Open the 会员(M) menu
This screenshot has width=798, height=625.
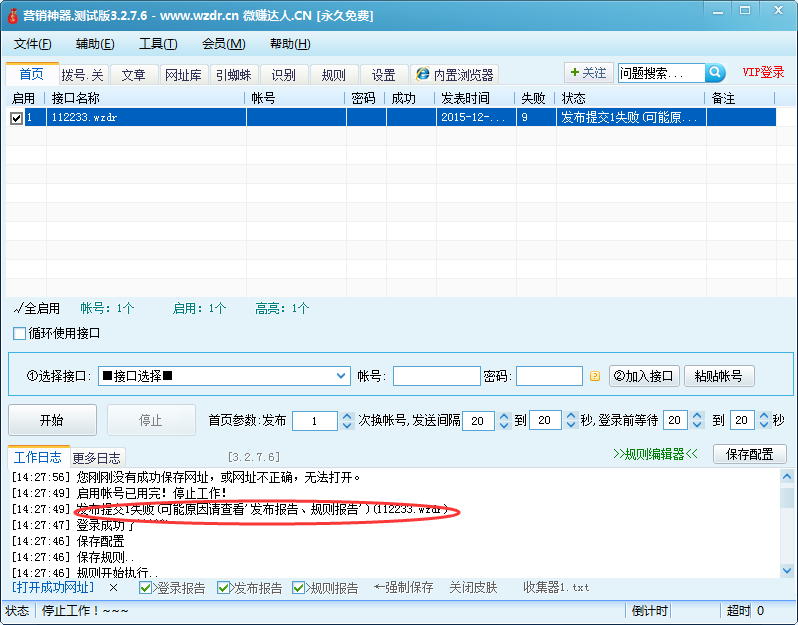coord(223,44)
